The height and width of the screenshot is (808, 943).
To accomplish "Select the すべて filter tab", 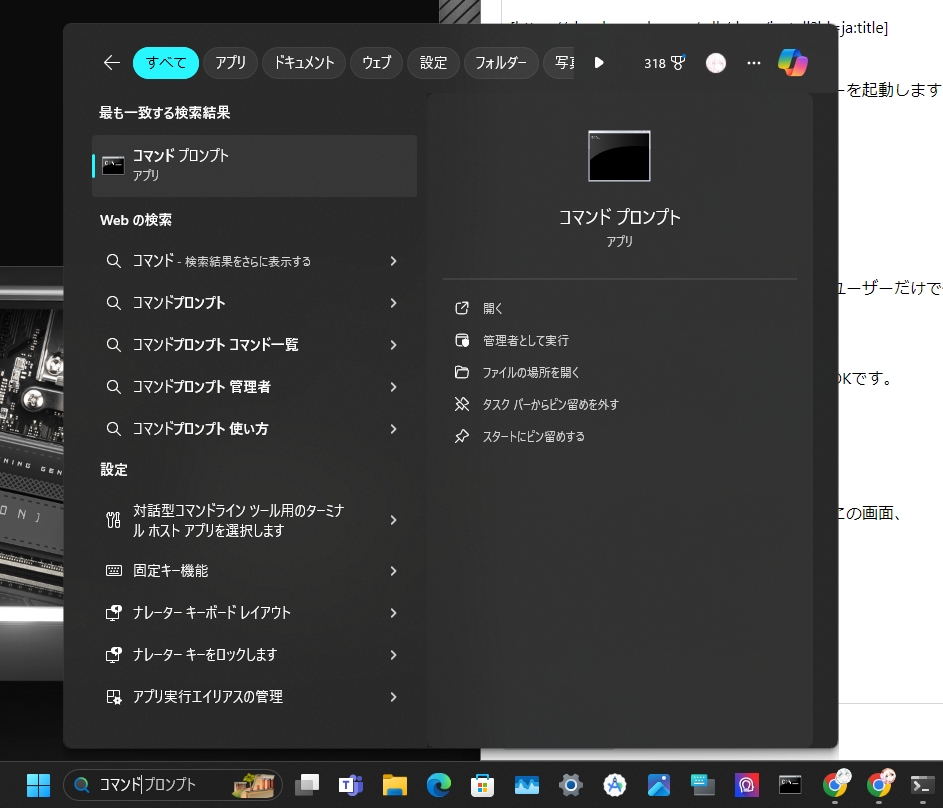I will [x=166, y=63].
